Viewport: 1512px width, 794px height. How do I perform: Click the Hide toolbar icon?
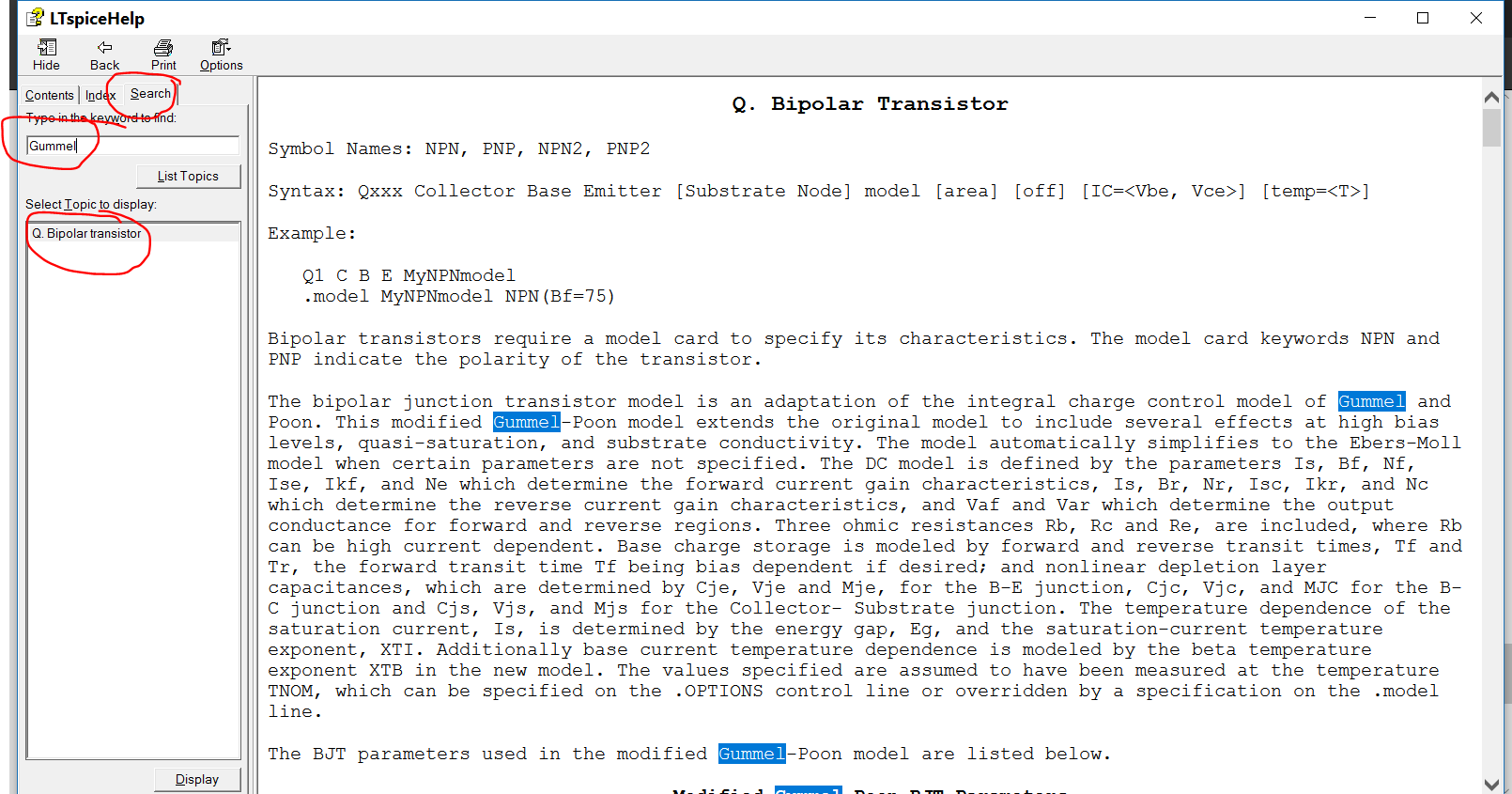point(47,47)
